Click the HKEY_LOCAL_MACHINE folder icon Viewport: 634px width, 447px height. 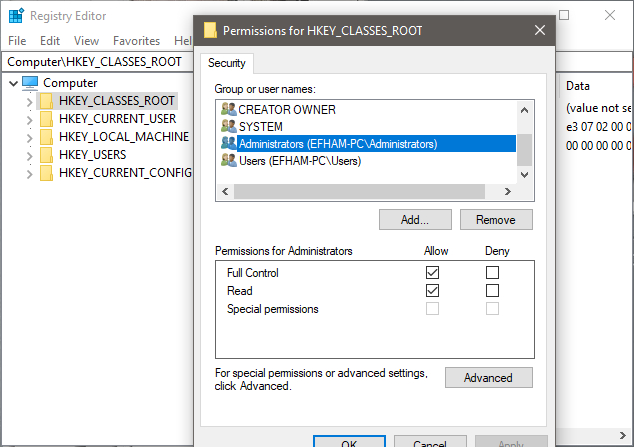tap(46, 137)
